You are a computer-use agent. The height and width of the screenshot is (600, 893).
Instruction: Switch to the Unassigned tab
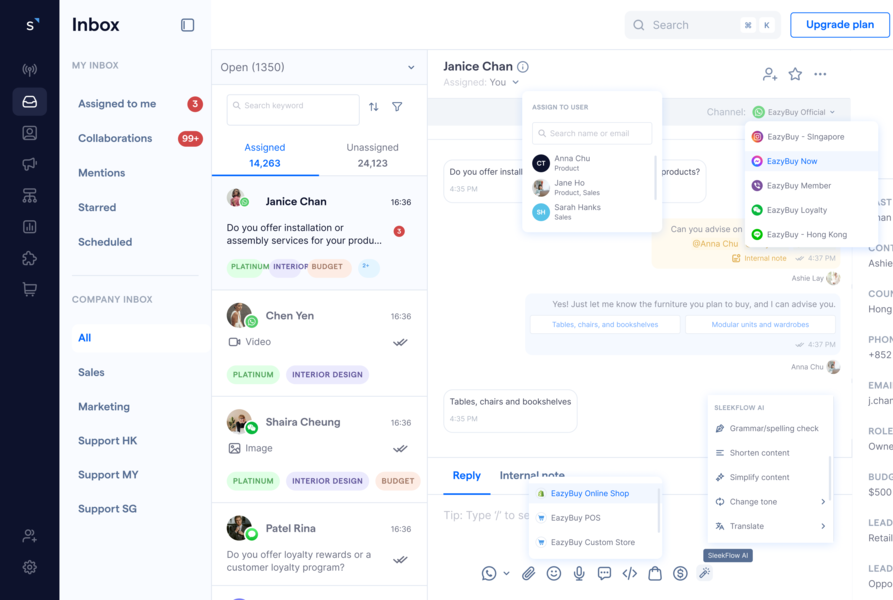click(372, 155)
